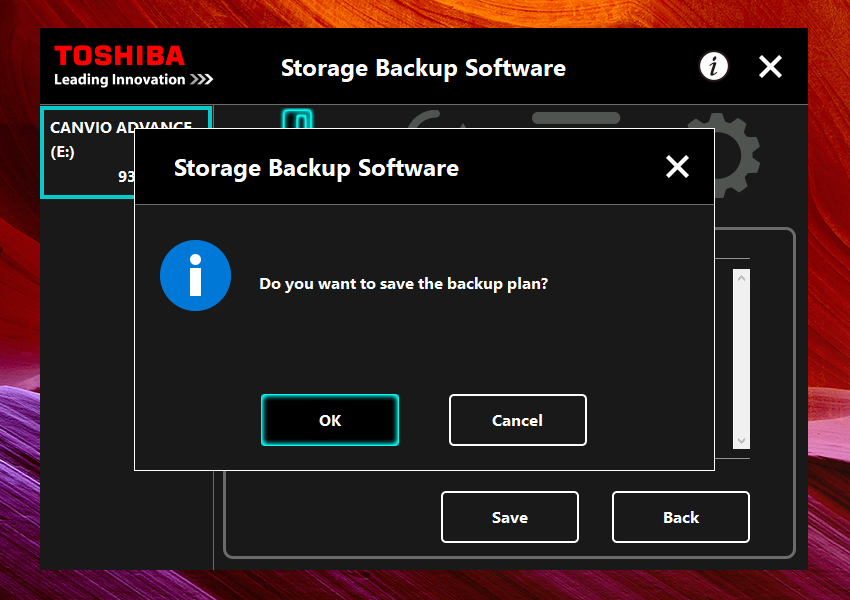Click the dialog title 'Storage Backup Software'
Image resolution: width=850 pixels, height=600 pixels.
pos(316,168)
